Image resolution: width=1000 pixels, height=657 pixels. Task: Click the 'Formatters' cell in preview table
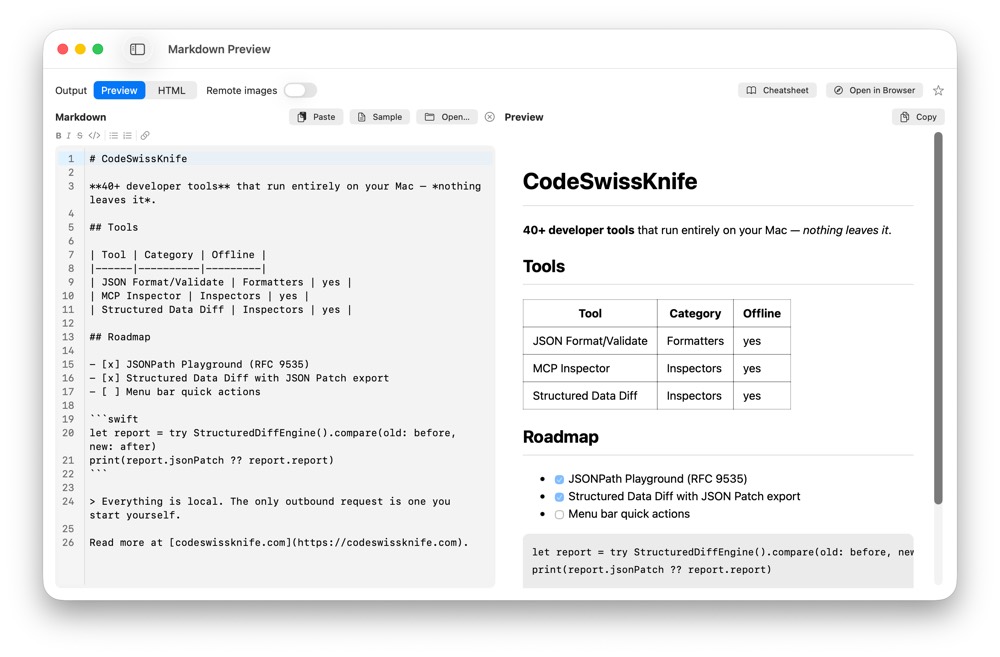(695, 341)
